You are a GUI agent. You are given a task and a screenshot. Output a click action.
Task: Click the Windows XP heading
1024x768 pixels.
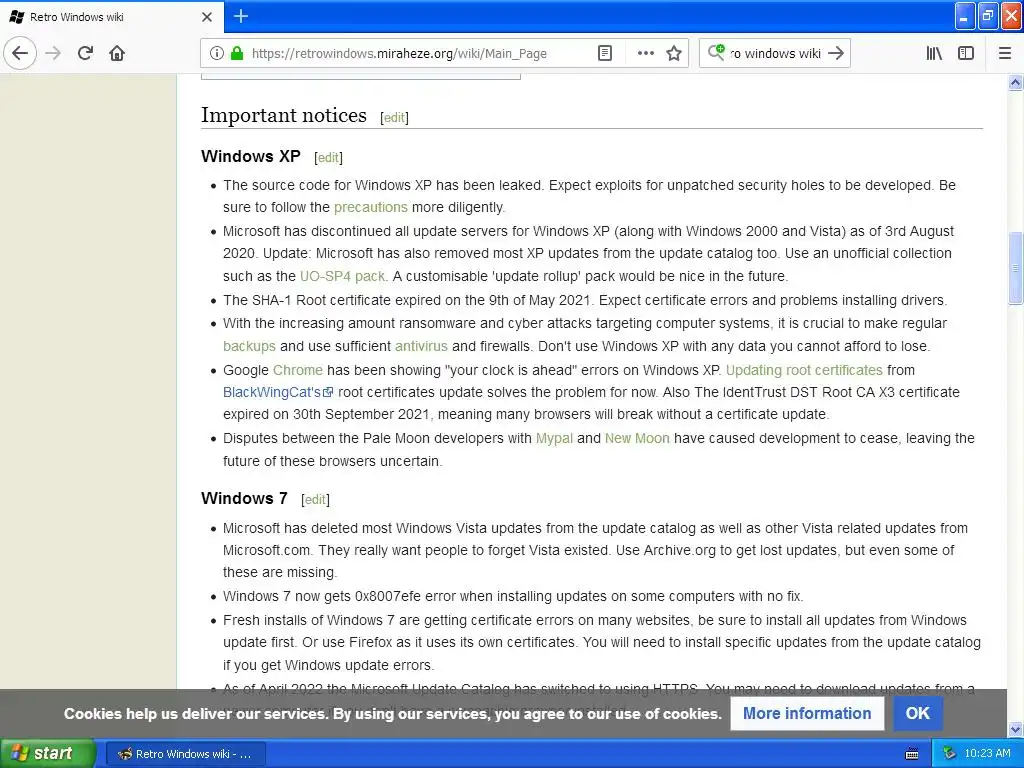[x=251, y=157]
